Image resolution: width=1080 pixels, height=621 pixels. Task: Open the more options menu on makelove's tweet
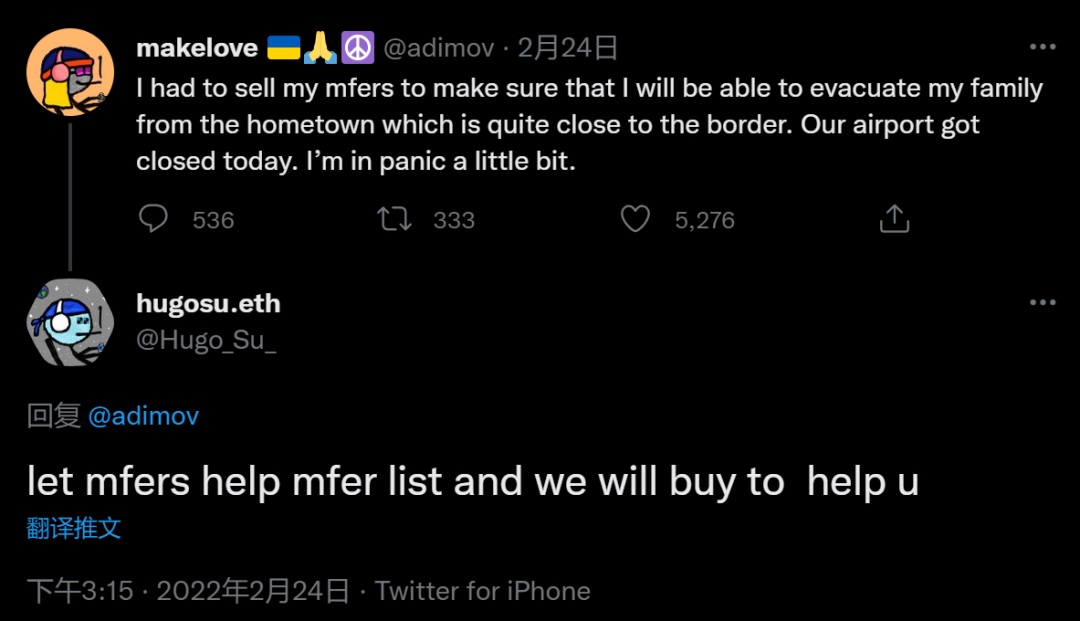pyautogui.click(x=1043, y=47)
